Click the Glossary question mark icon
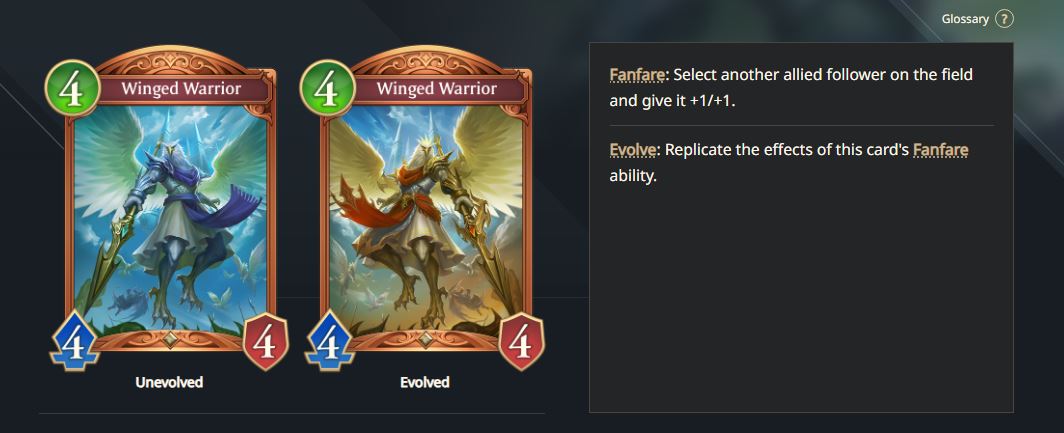Viewport: 1064px width, 433px height. tap(1004, 19)
